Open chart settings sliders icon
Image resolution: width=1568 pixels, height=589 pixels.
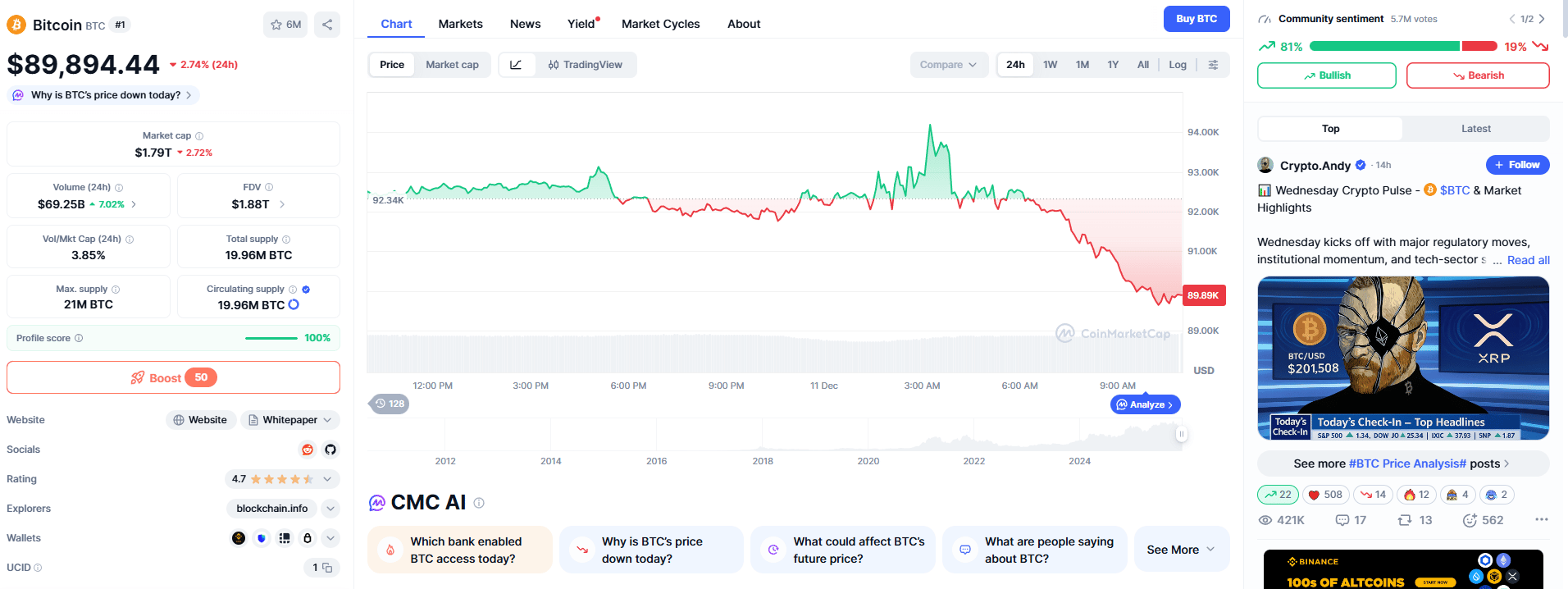pyautogui.click(x=1214, y=65)
